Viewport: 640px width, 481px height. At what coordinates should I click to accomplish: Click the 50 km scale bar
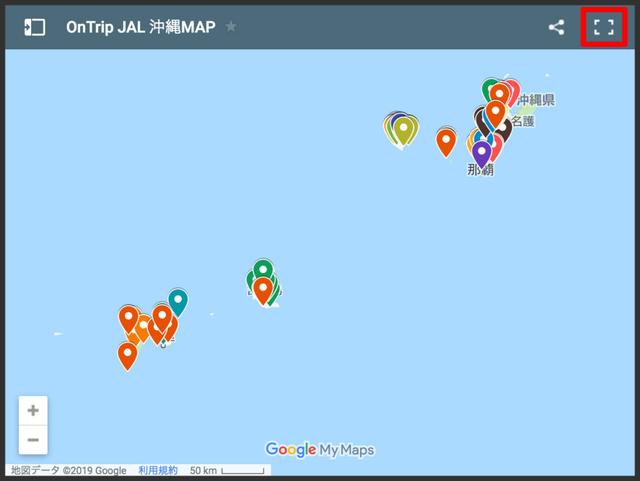(227, 470)
